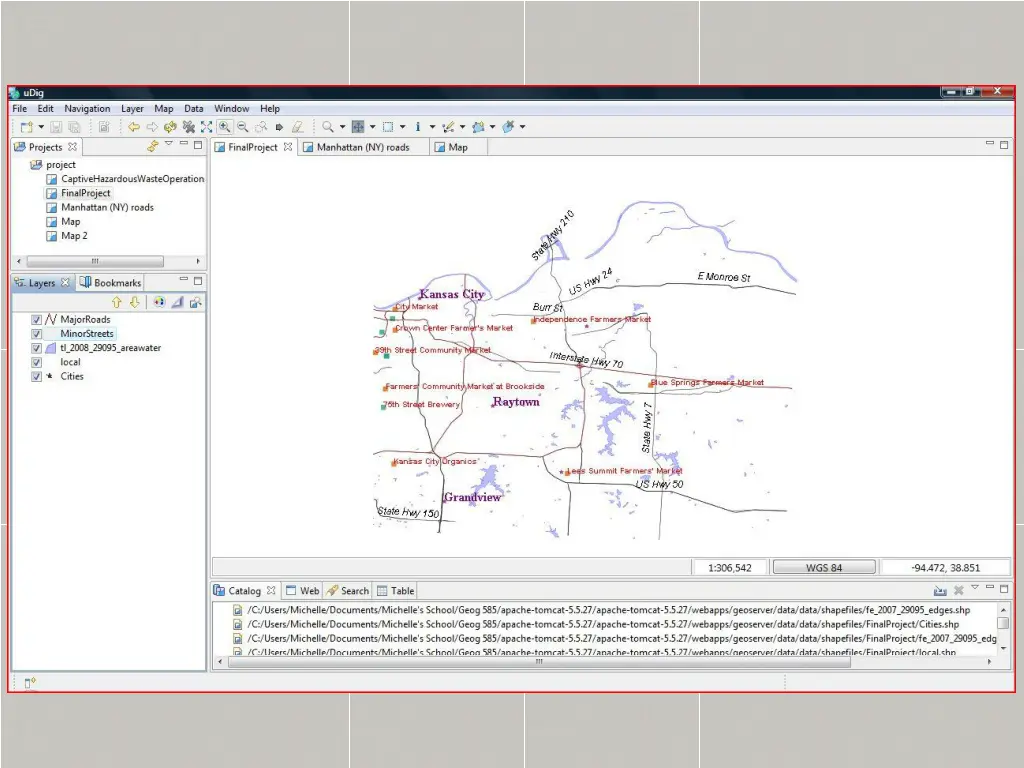Open Zoom tool dropdown arrow

click(342, 127)
